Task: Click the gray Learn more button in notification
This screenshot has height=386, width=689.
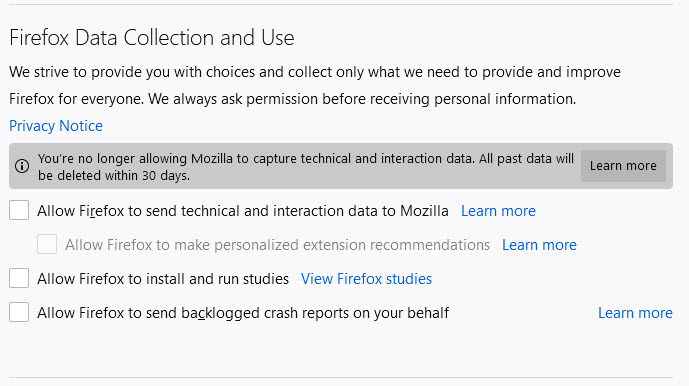Action: 623,166
